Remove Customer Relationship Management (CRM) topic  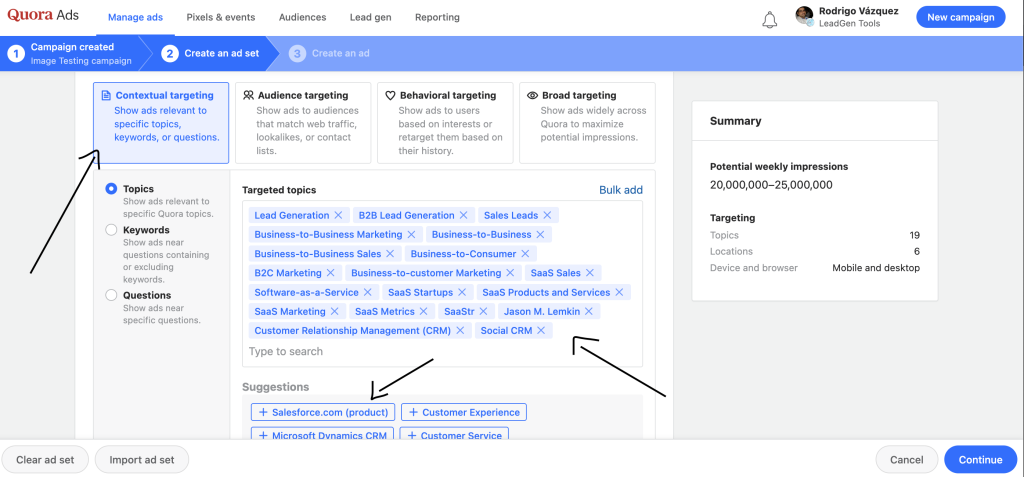(x=460, y=331)
